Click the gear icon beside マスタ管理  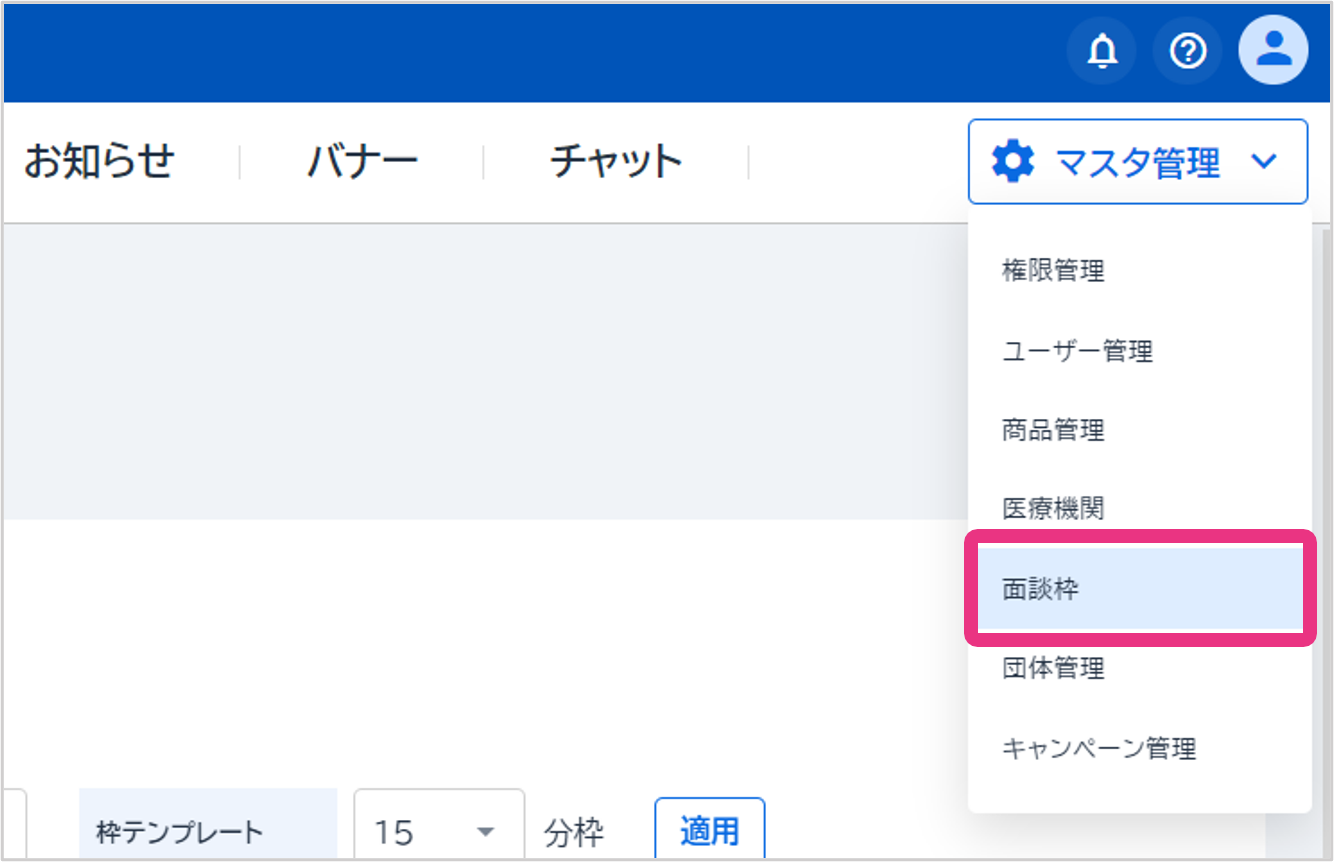coord(1012,161)
